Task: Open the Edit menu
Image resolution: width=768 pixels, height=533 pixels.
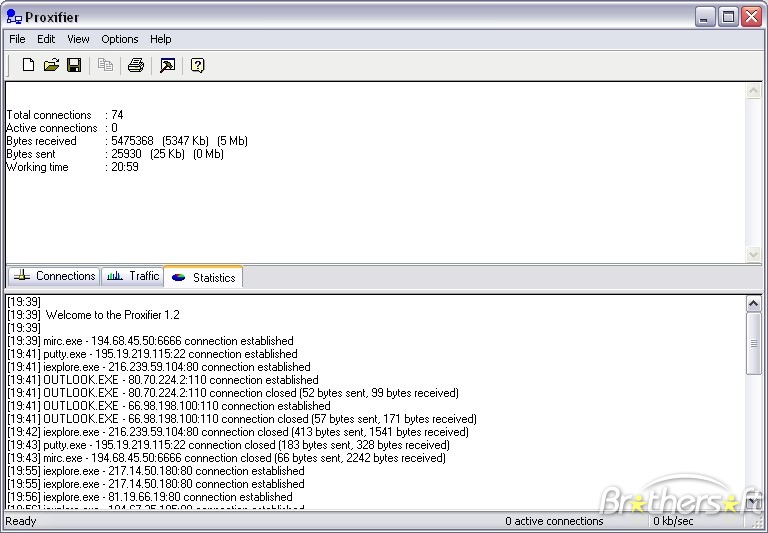Action: (x=46, y=39)
